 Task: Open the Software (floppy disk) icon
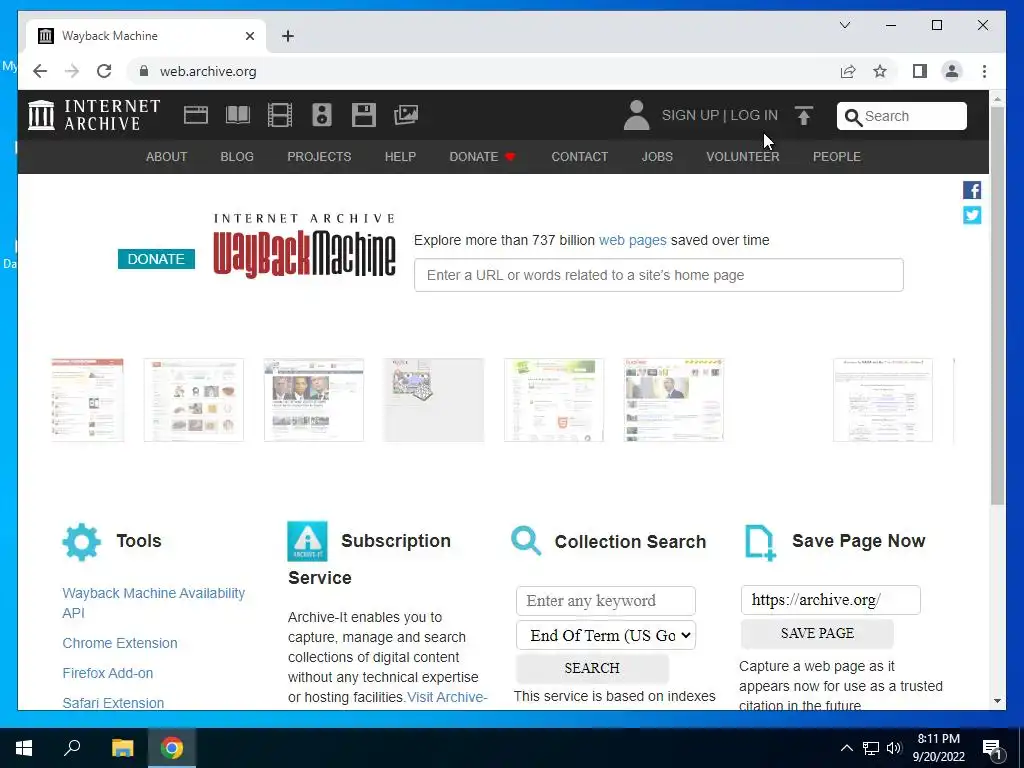364,115
